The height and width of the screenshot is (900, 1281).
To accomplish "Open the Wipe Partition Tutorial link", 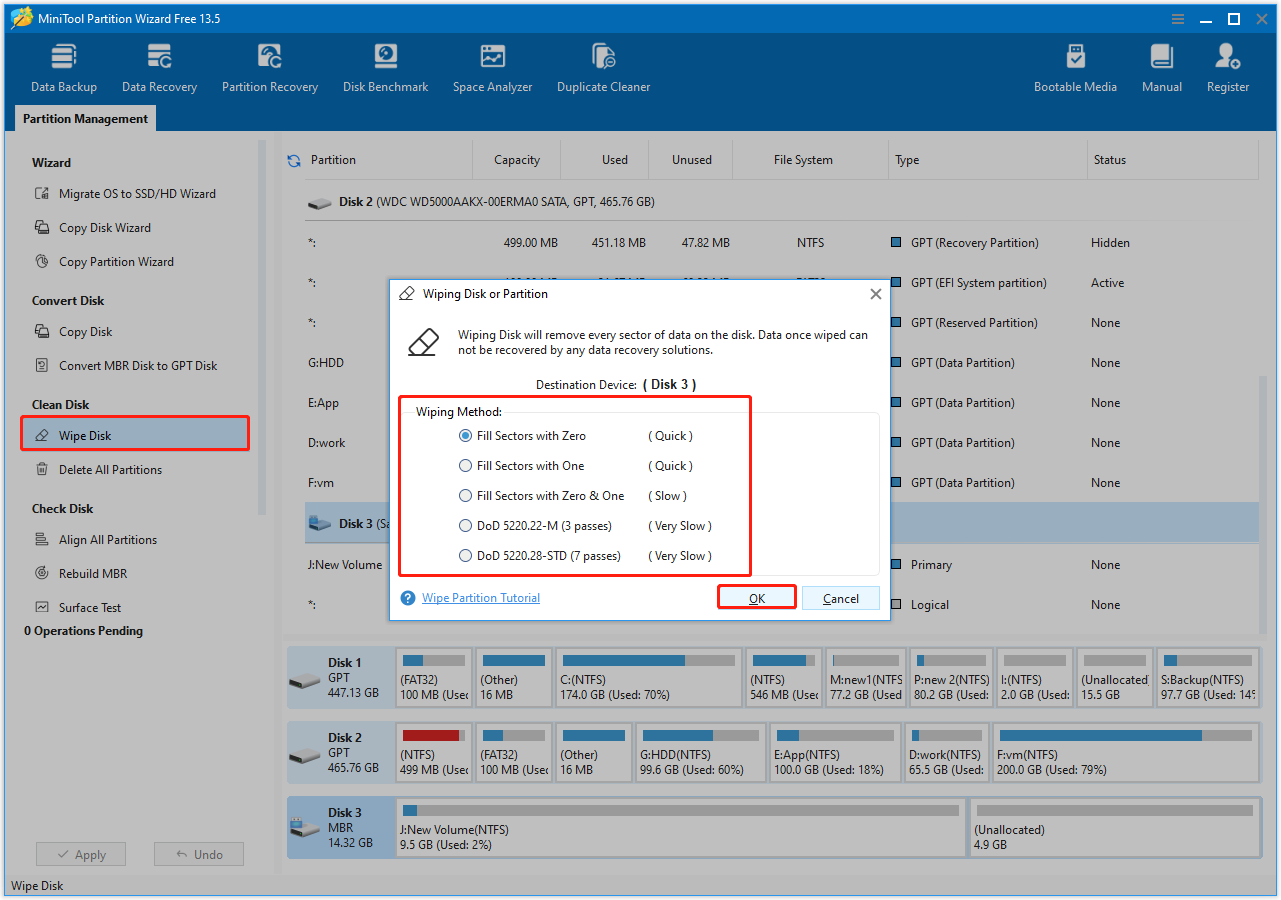I will point(480,597).
